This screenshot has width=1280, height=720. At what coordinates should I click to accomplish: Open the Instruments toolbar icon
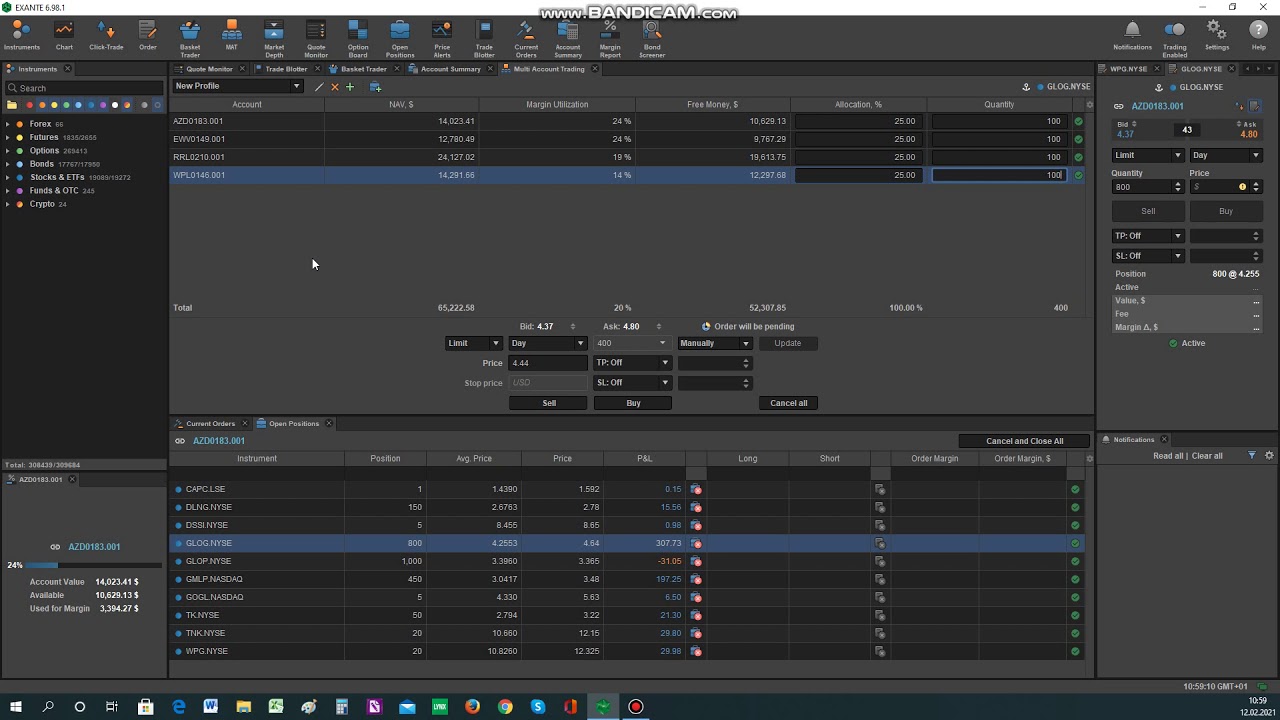pos(21,36)
